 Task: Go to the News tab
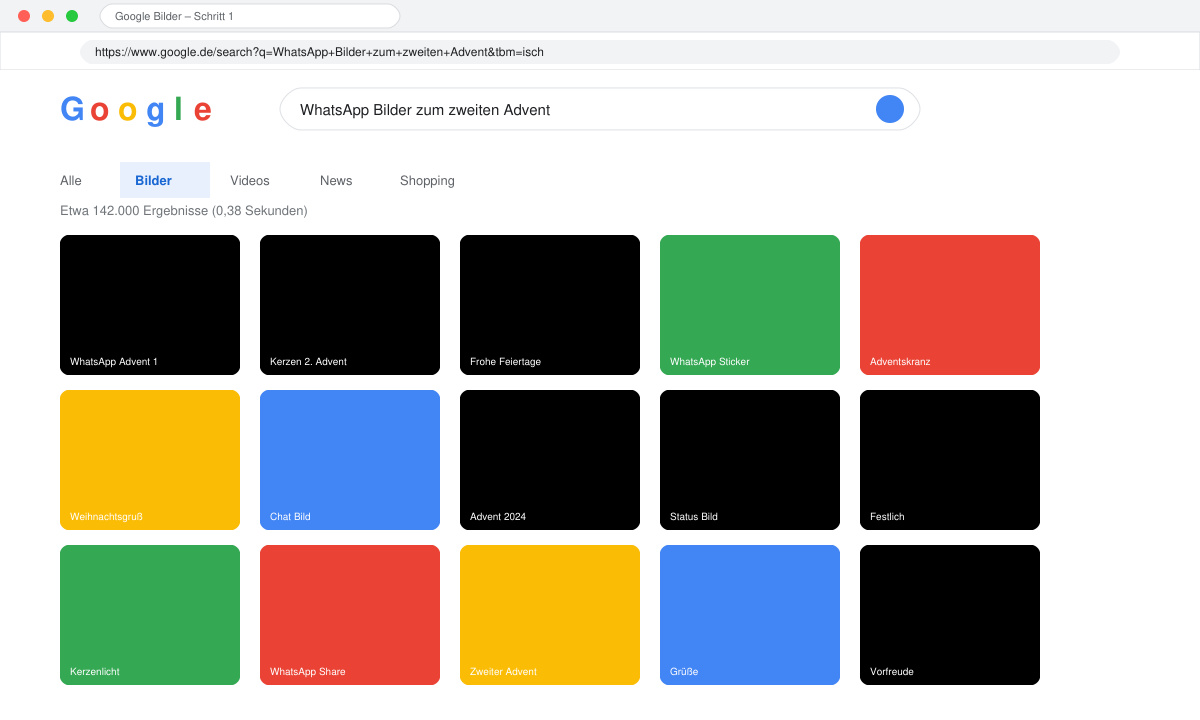(336, 181)
